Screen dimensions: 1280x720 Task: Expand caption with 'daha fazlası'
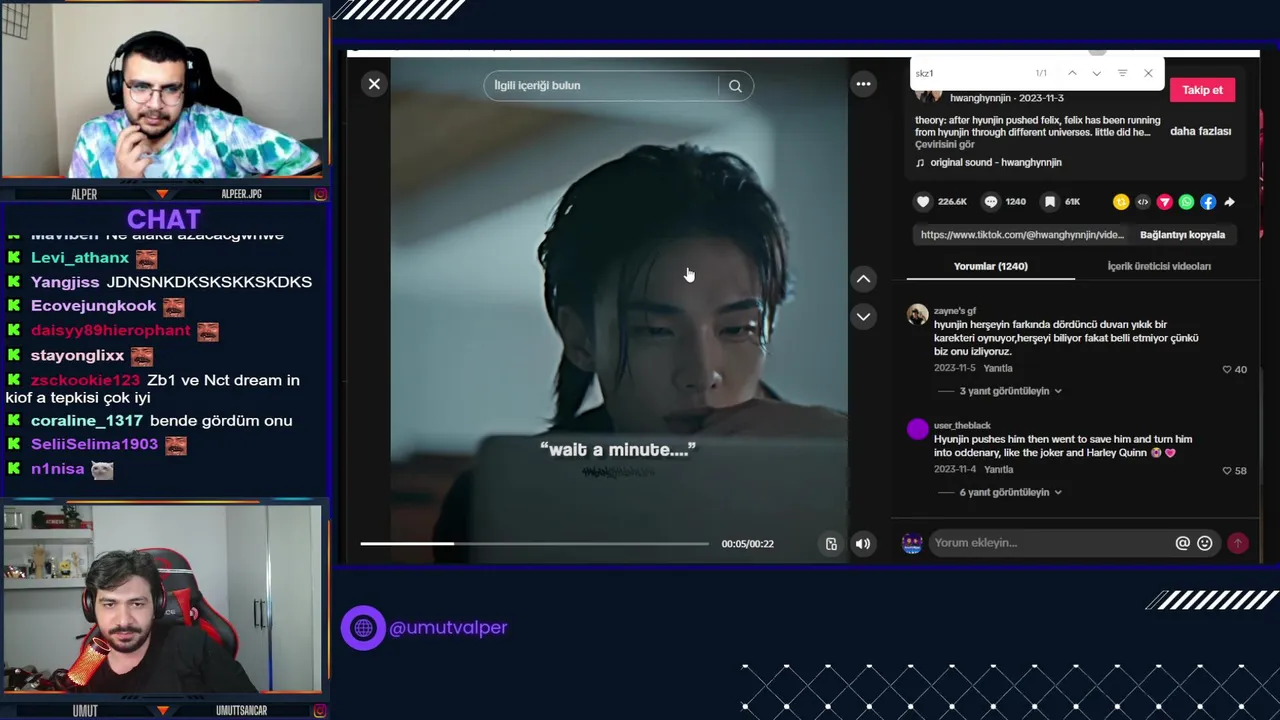point(1200,131)
